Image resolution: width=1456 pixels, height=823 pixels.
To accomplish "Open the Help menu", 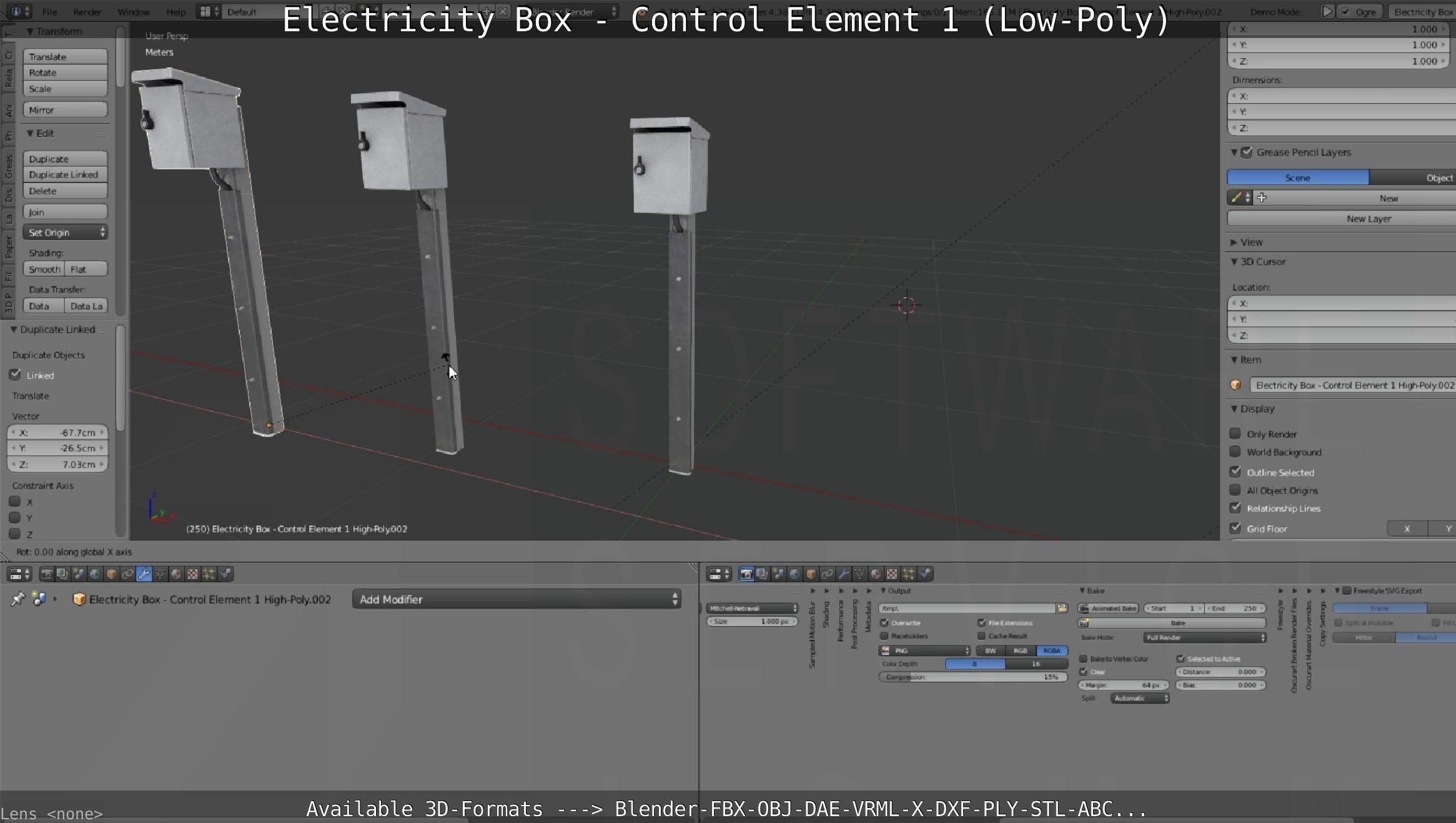I will click(x=176, y=12).
